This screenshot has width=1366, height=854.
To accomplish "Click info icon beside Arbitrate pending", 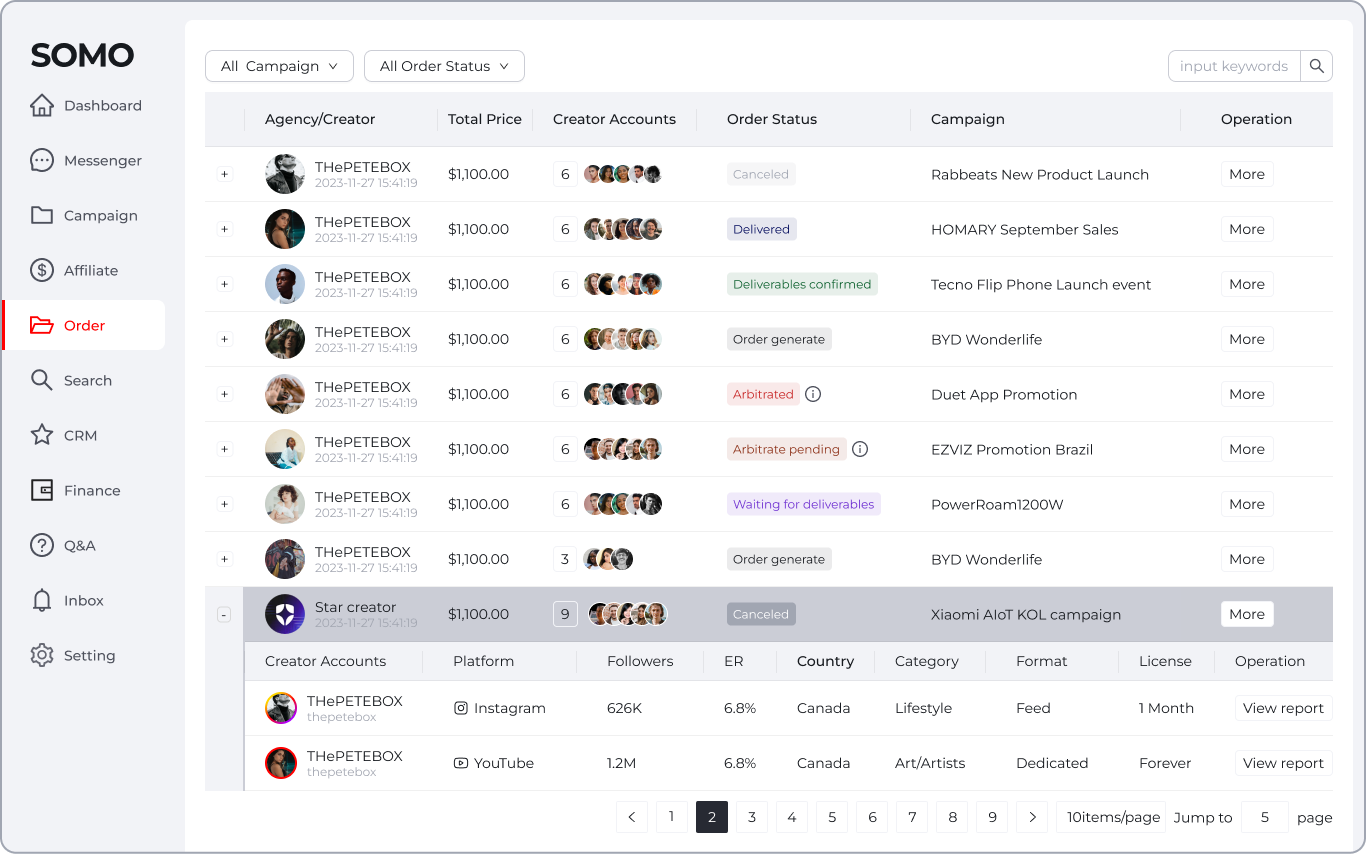I will point(860,449).
